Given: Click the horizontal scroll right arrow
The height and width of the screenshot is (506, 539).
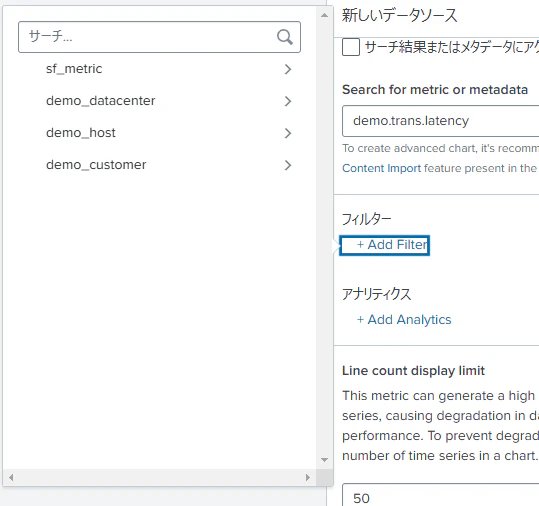Looking at the screenshot, I should click(x=308, y=477).
